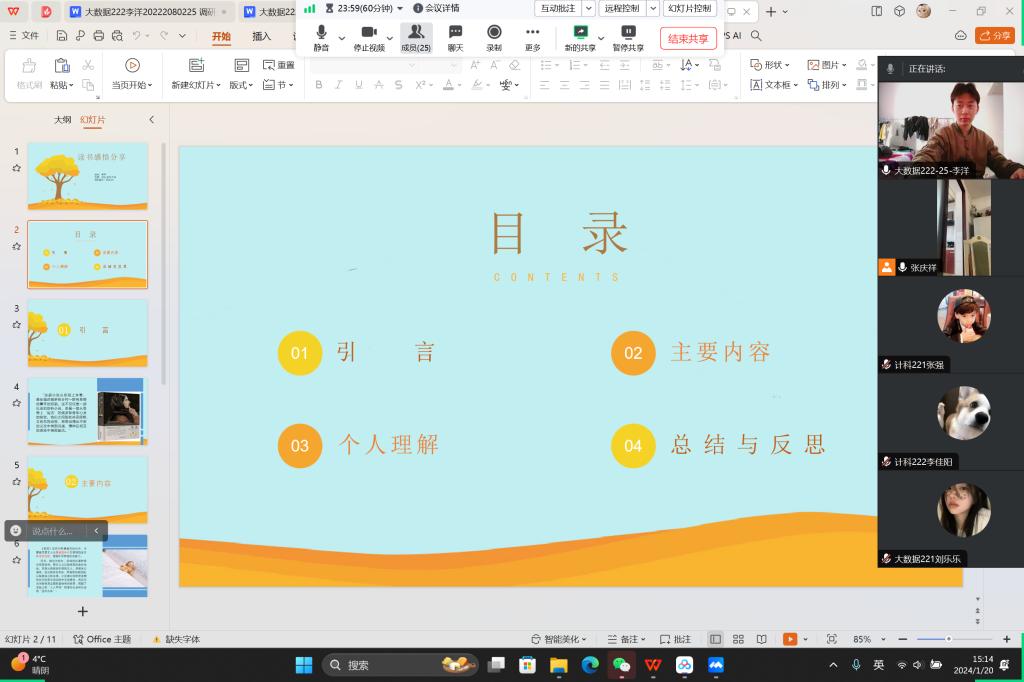Pause the screen sharing
This screenshot has width=1024, height=682.
click(x=628, y=37)
